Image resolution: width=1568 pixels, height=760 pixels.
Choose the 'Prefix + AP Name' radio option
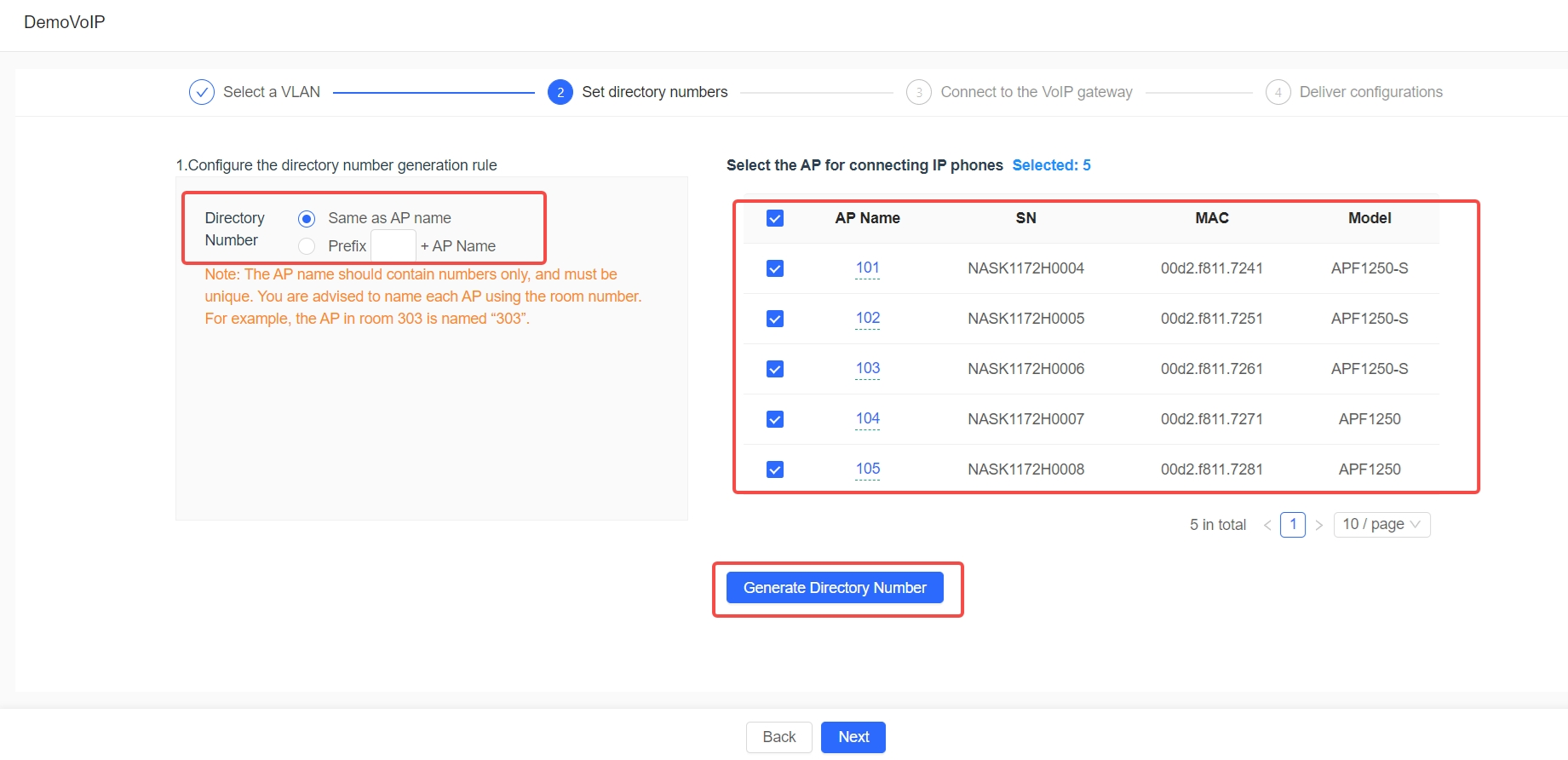tap(307, 246)
